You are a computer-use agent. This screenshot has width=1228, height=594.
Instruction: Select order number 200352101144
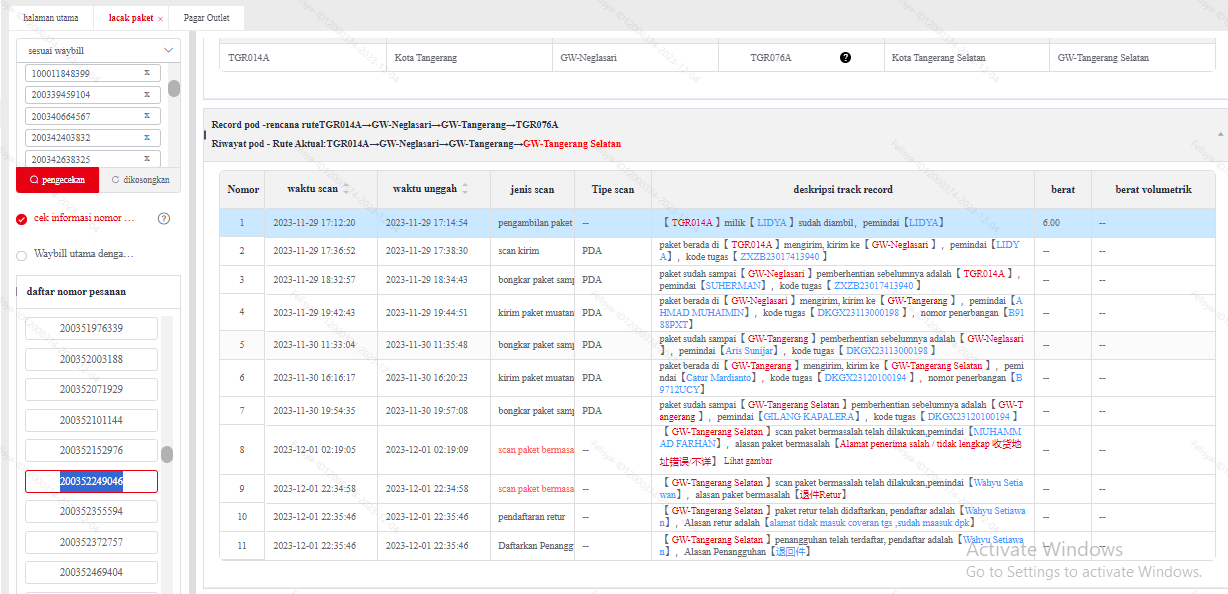click(x=91, y=420)
